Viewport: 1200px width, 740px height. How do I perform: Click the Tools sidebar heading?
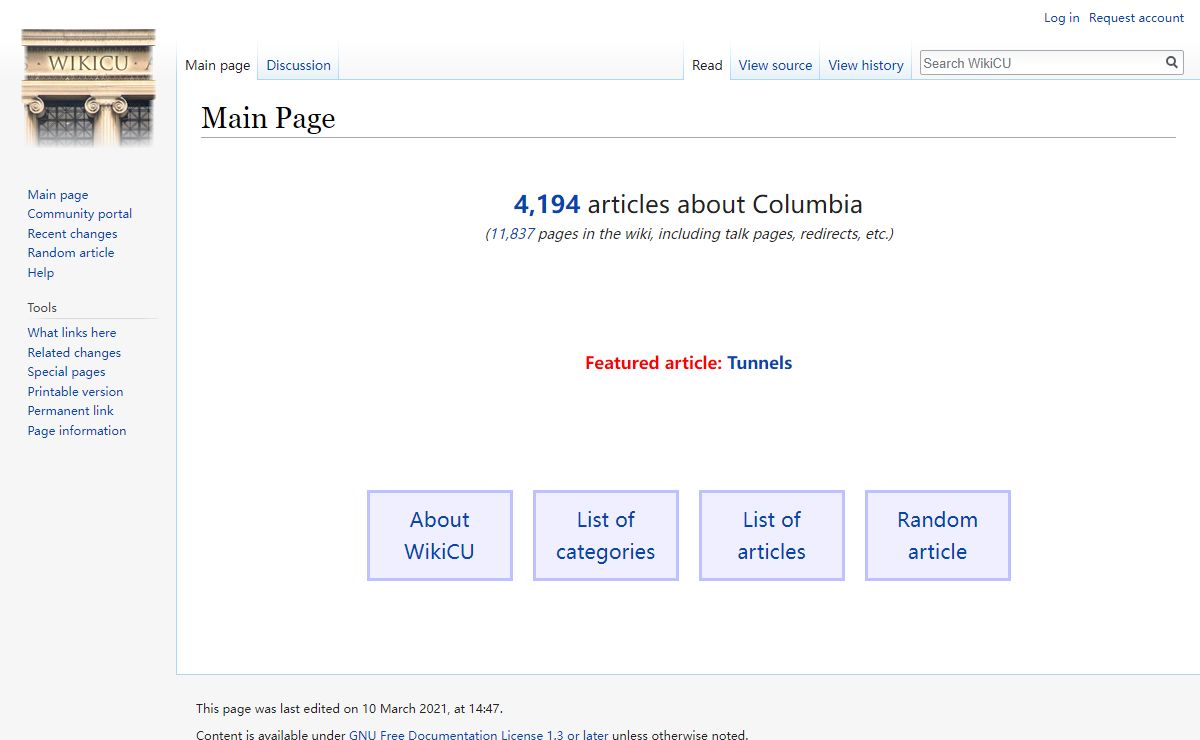42,308
